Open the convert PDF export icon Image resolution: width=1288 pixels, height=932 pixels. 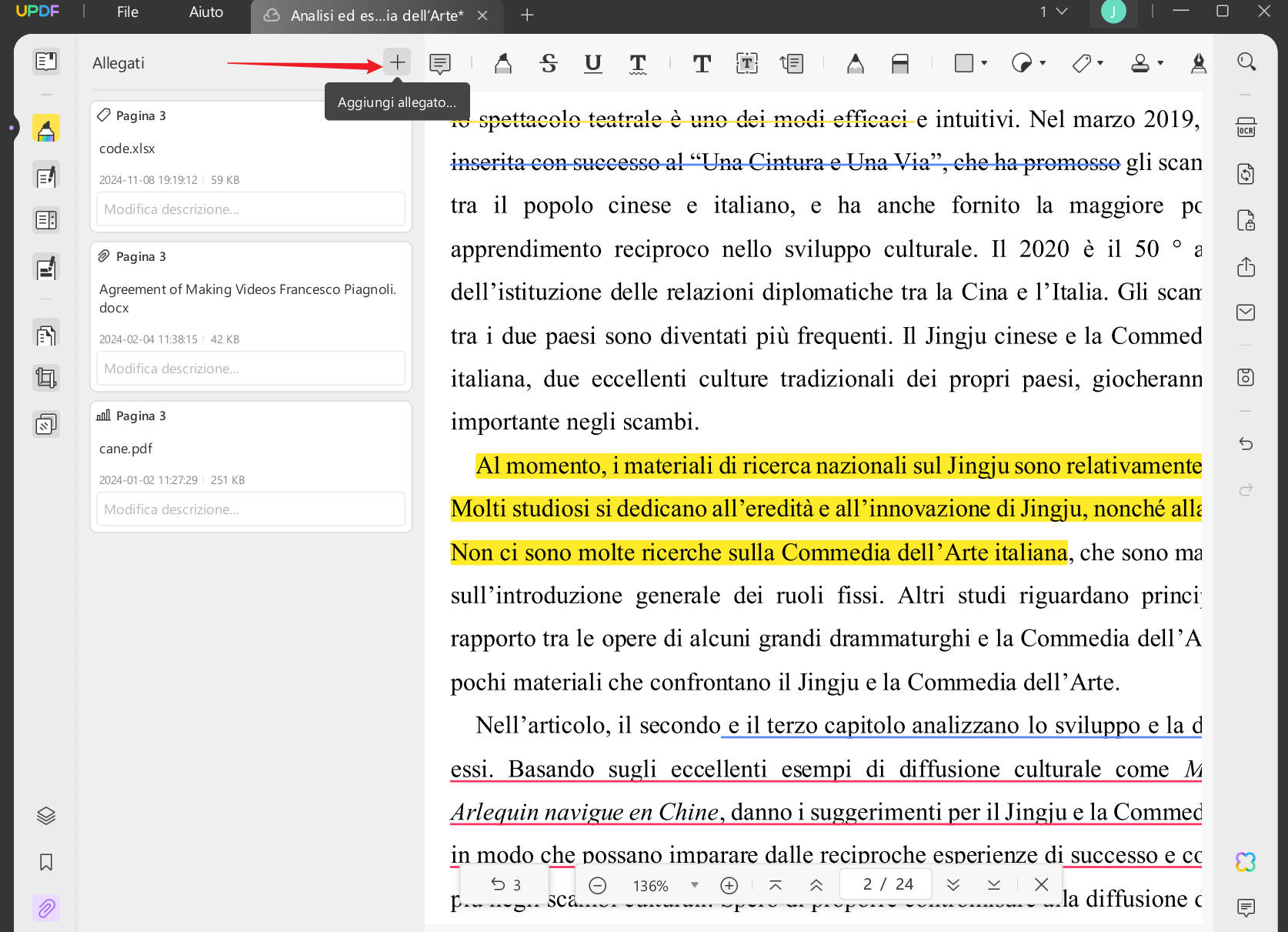[x=1246, y=174]
